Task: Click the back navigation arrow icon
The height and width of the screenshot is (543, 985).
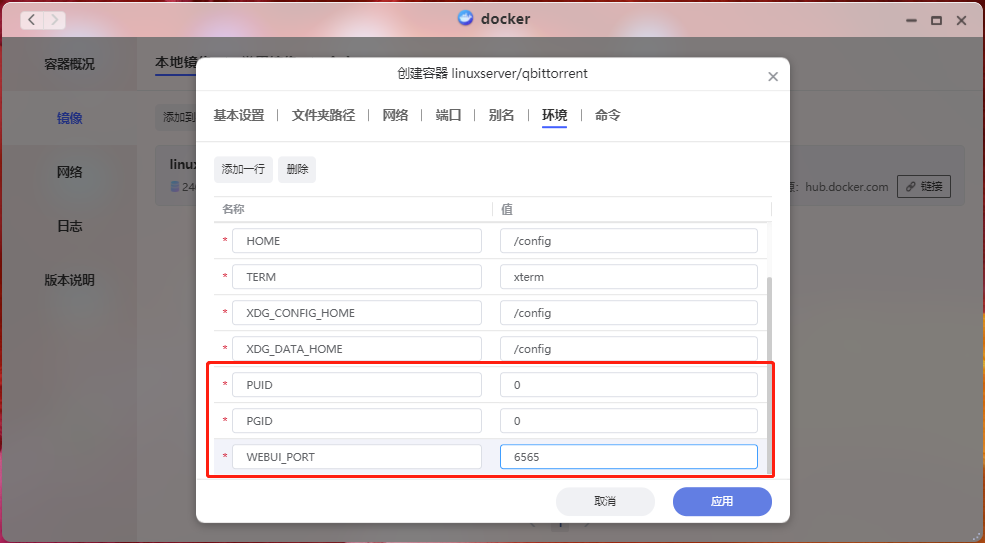Action: tap(31, 19)
